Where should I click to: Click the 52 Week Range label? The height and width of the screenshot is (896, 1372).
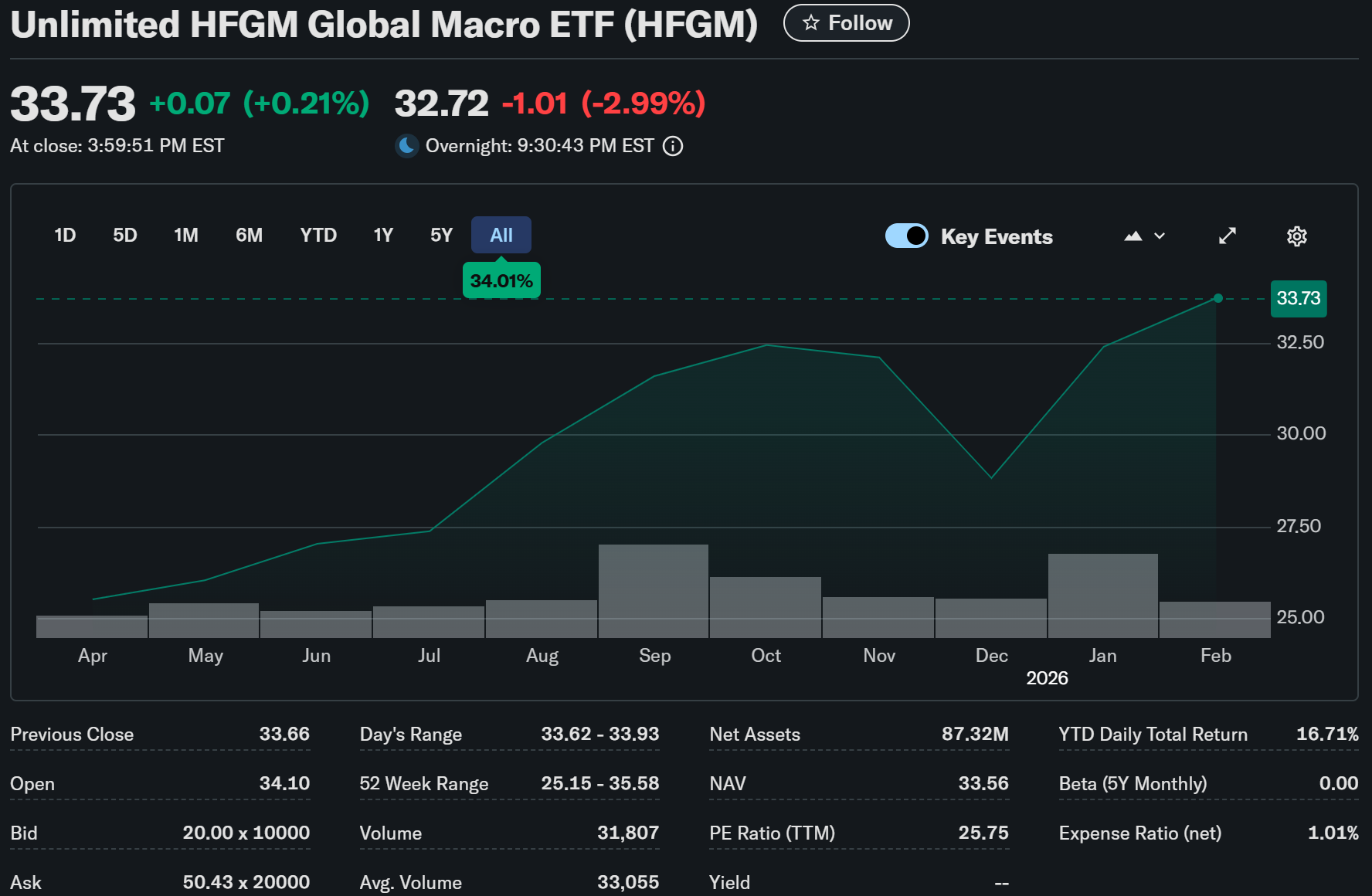tap(424, 784)
